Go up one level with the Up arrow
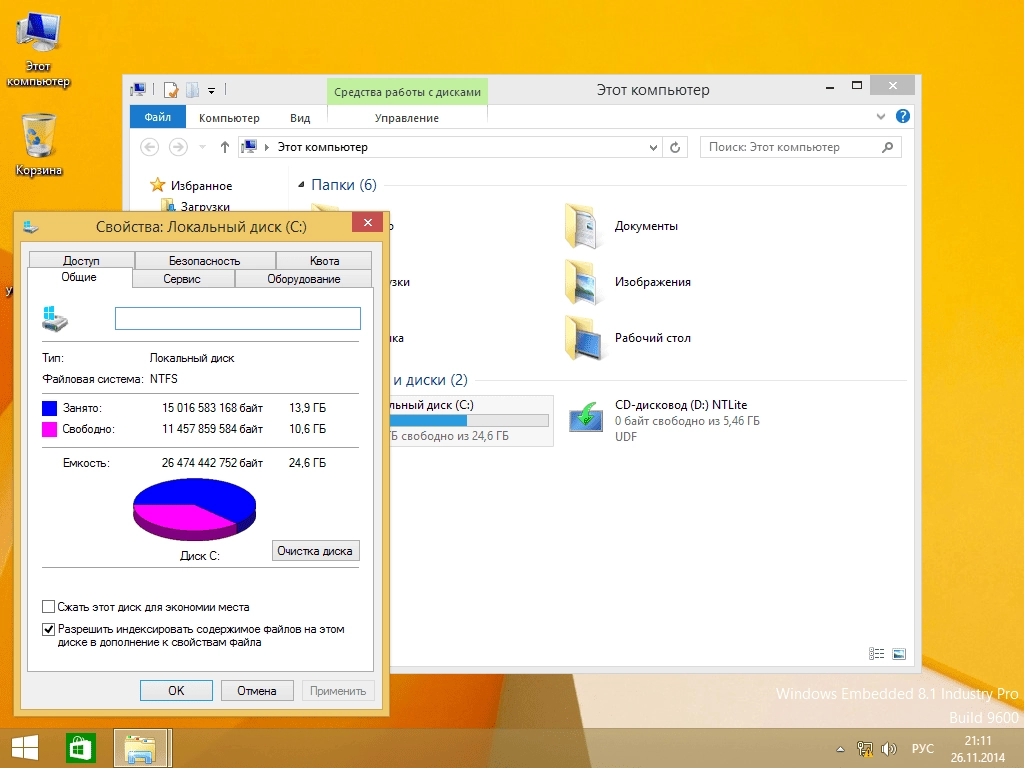 pos(225,147)
